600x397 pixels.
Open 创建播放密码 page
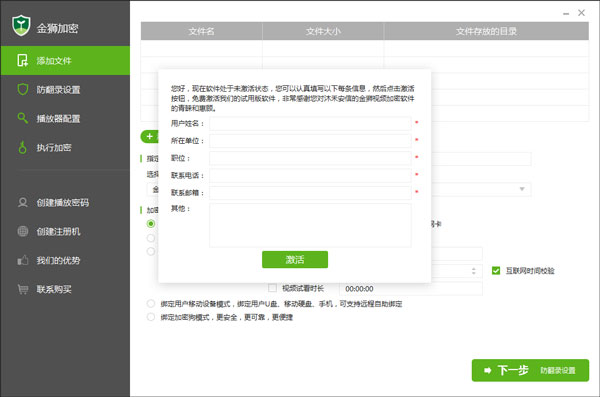pos(65,203)
